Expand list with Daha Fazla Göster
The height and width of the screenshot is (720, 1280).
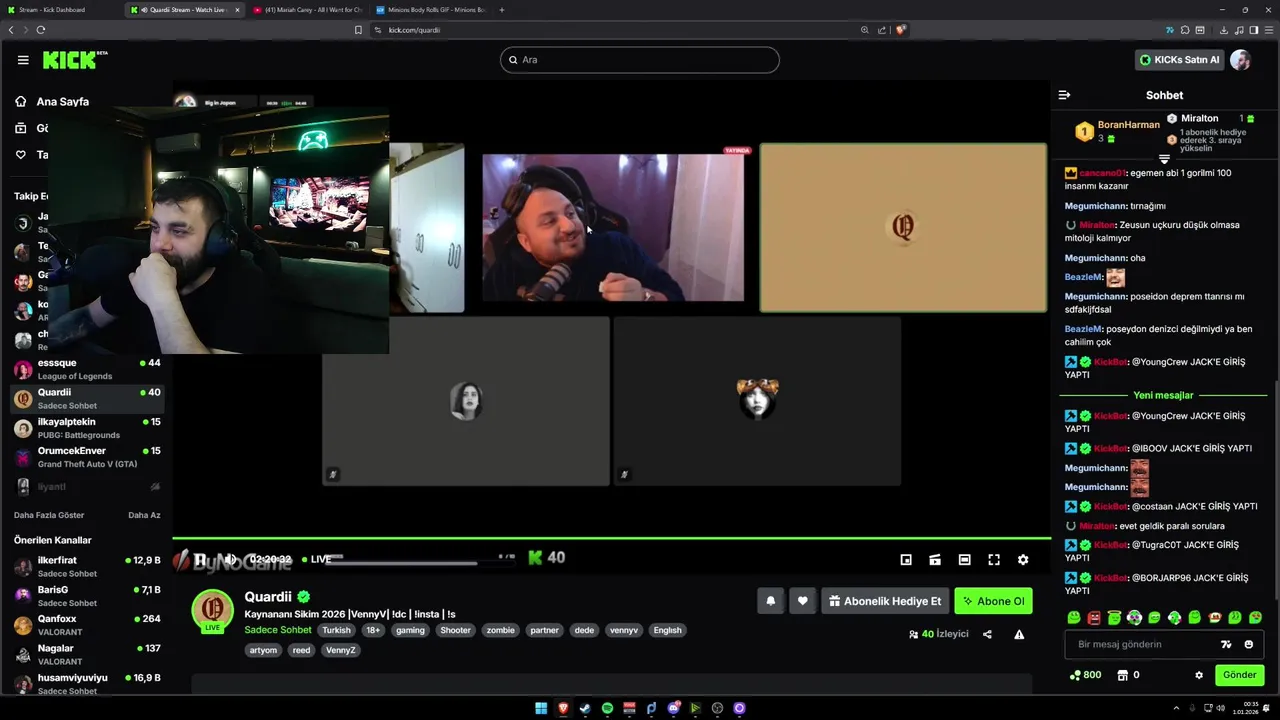point(49,515)
